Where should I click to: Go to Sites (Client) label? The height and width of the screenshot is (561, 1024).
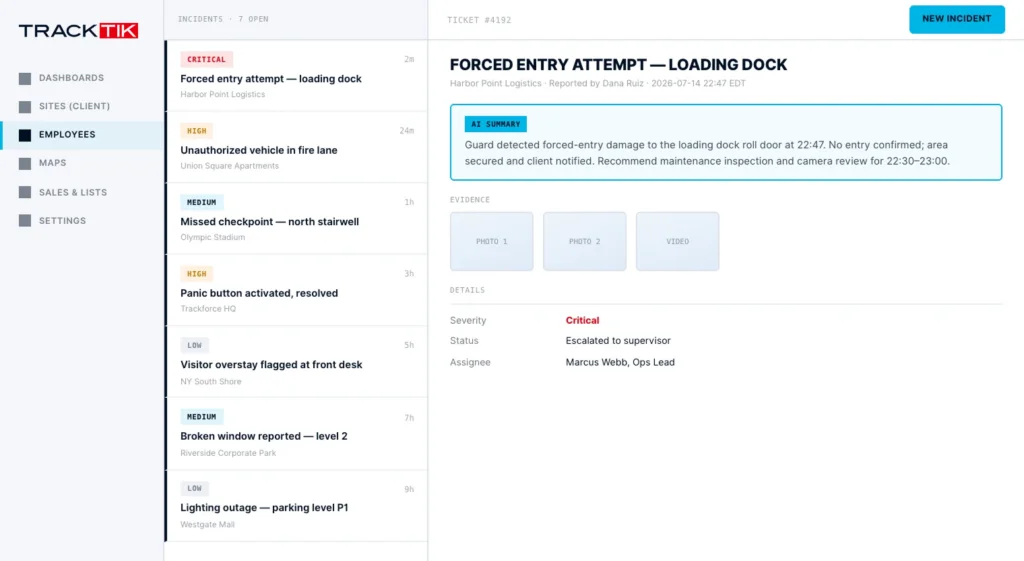pyautogui.click(x=74, y=106)
